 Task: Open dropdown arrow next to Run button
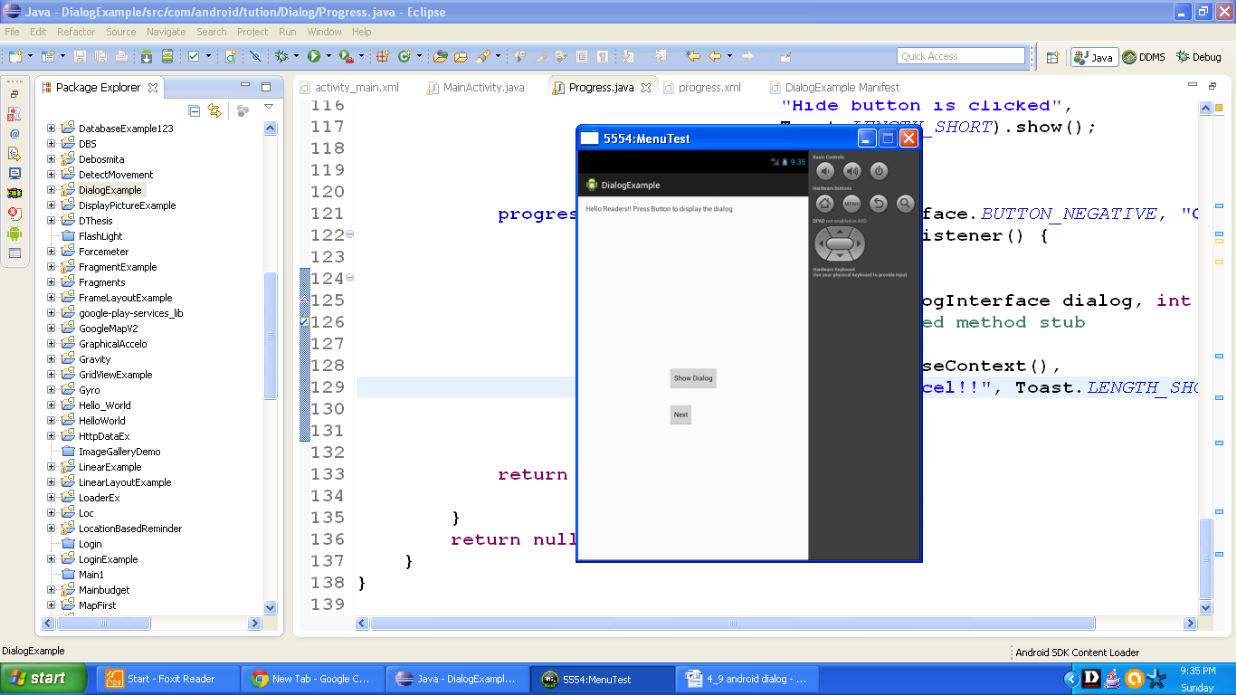pos(327,57)
